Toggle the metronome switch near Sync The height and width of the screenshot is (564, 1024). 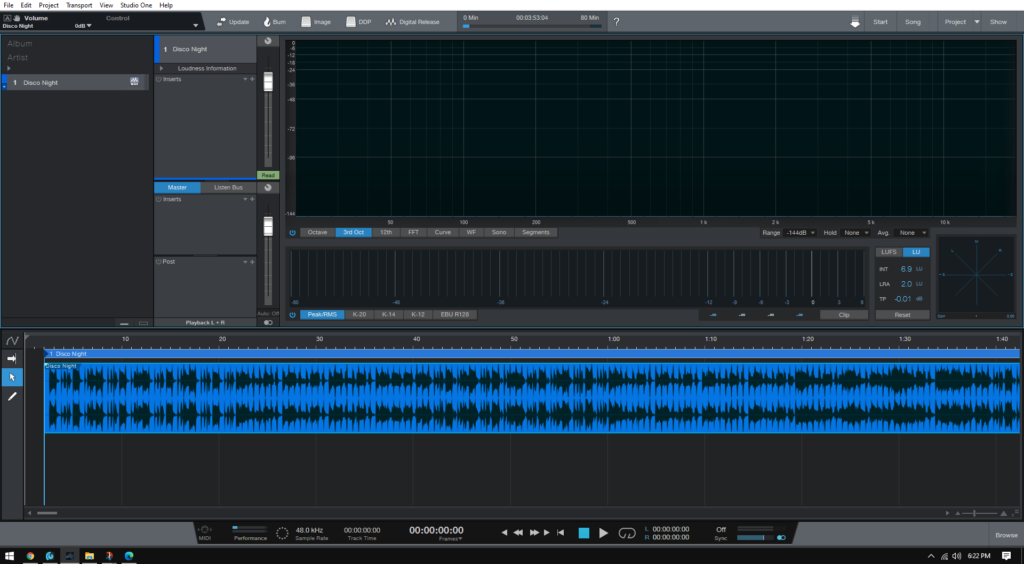coord(781,537)
